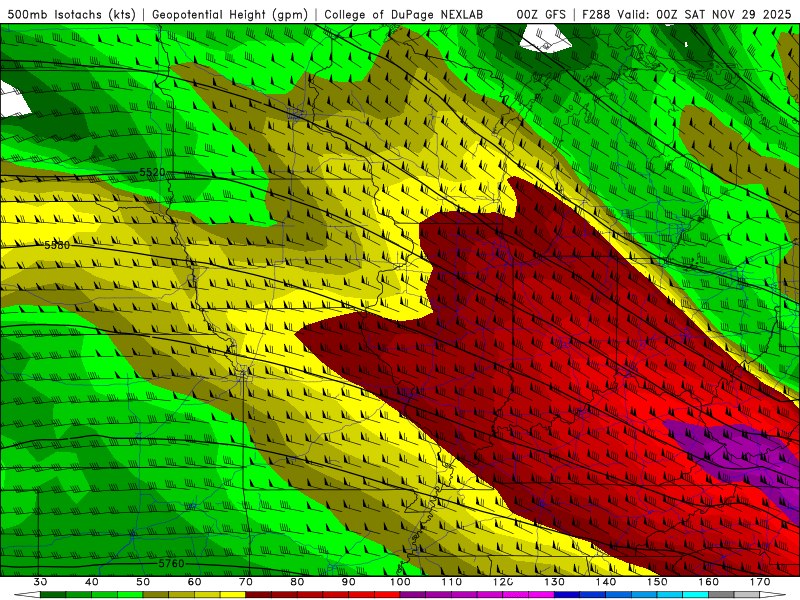Image resolution: width=800 pixels, height=600 pixels.
Task: Click the colorbar tick label 120
Action: click(x=503, y=582)
